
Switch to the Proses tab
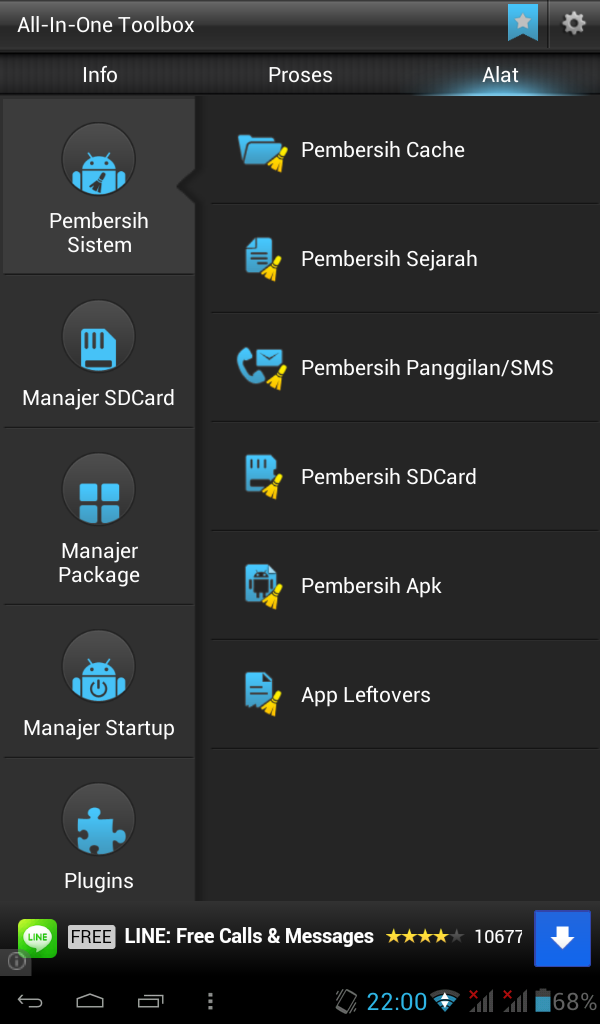point(300,74)
